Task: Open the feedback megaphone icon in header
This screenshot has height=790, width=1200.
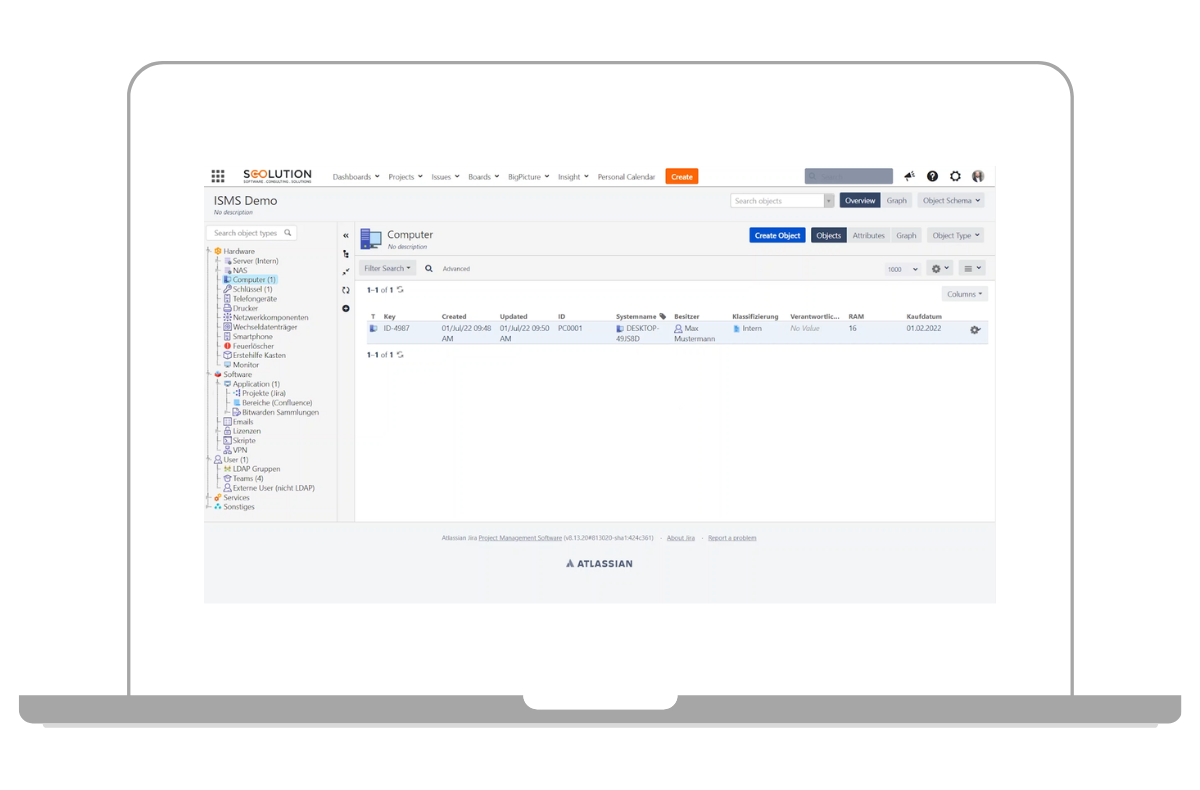Action: pyautogui.click(x=909, y=177)
